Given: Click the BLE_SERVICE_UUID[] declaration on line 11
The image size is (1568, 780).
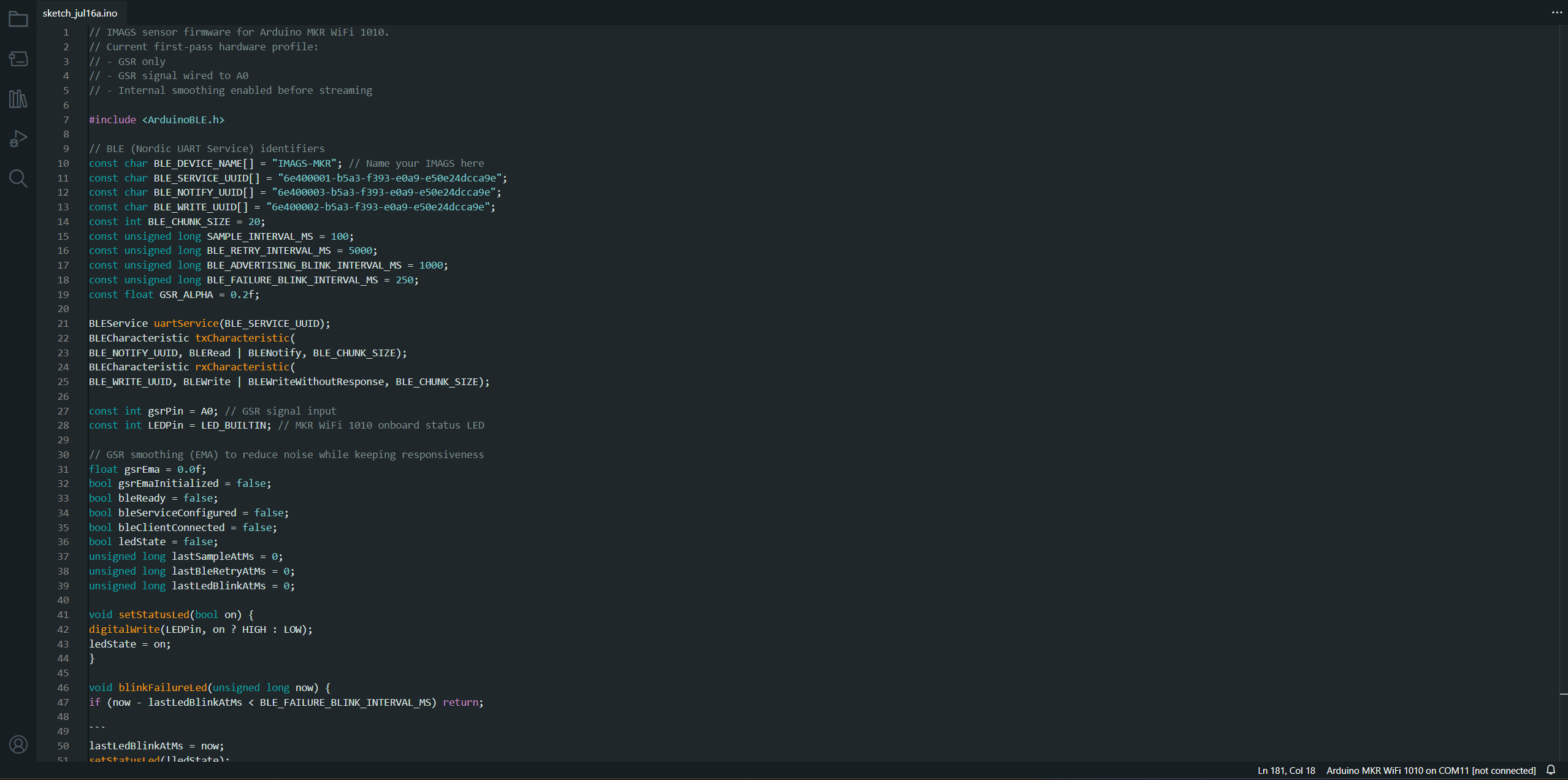Looking at the screenshot, I should tap(298, 178).
